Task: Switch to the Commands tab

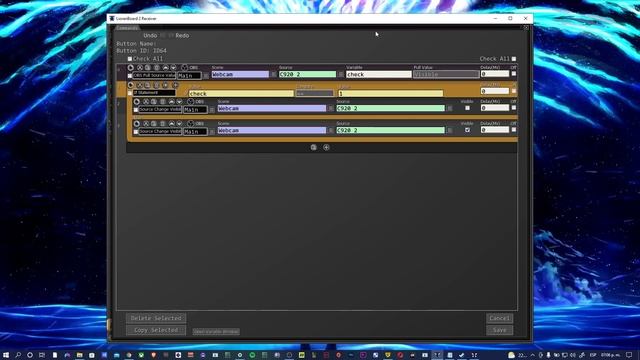Action: pyautogui.click(x=127, y=28)
